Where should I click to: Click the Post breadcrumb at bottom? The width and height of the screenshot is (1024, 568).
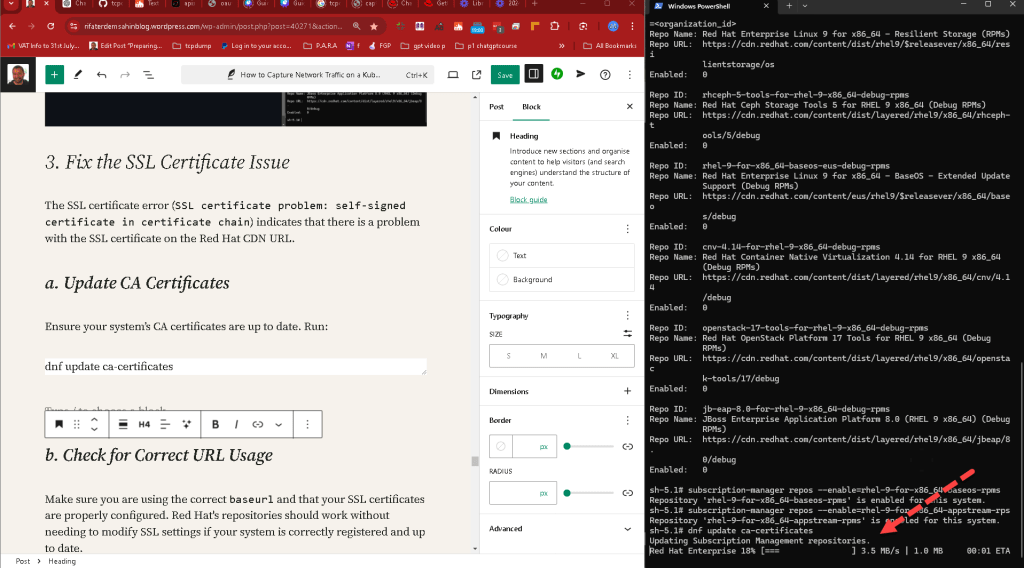pyautogui.click(x=23, y=561)
